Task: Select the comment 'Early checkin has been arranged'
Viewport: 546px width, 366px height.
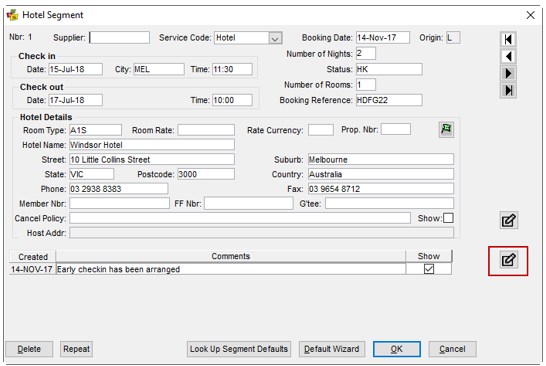Action: (231, 269)
